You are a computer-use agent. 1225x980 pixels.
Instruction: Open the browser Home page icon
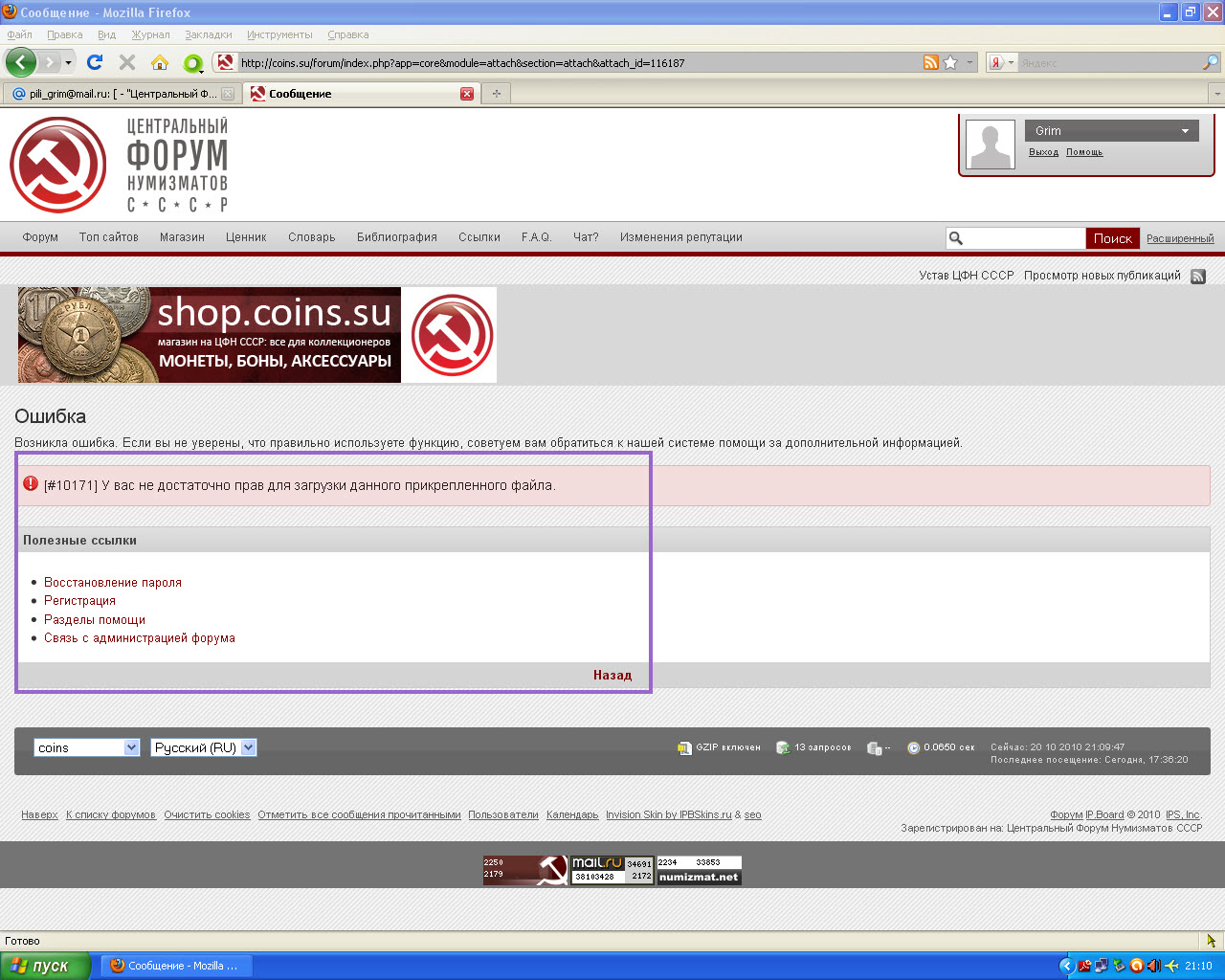(160, 62)
